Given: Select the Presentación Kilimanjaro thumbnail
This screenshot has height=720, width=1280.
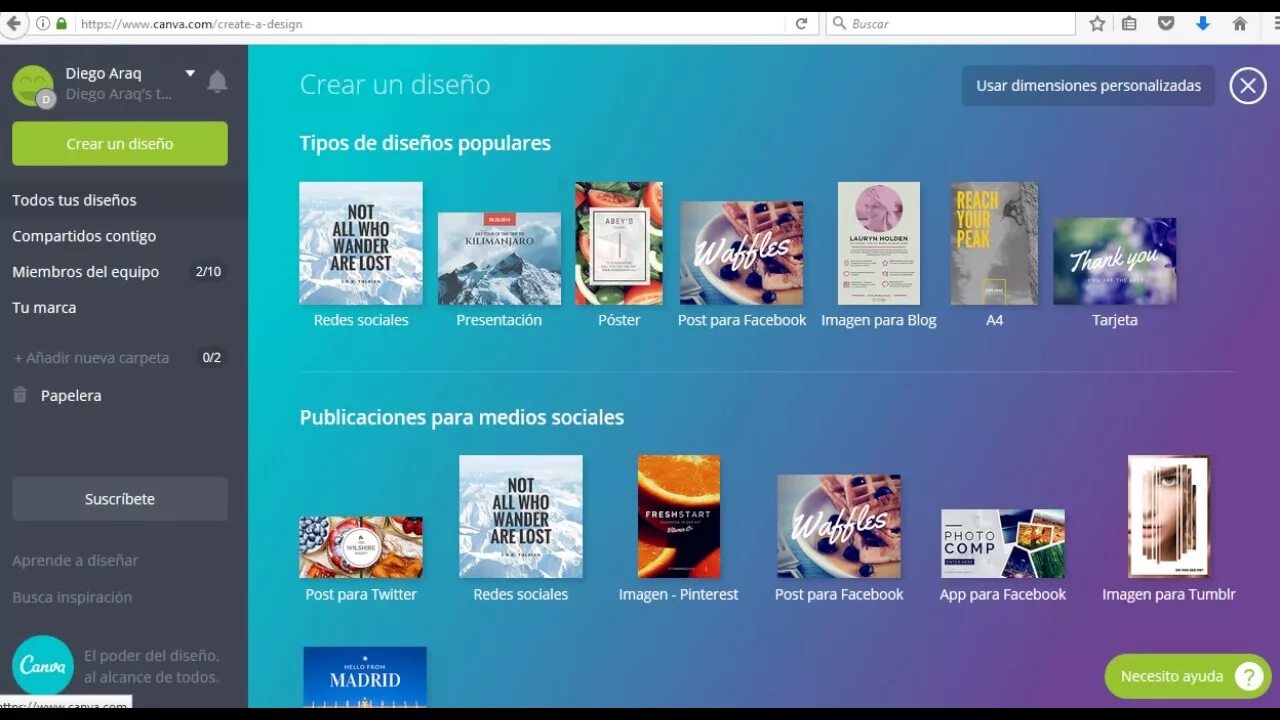Looking at the screenshot, I should tap(499, 259).
